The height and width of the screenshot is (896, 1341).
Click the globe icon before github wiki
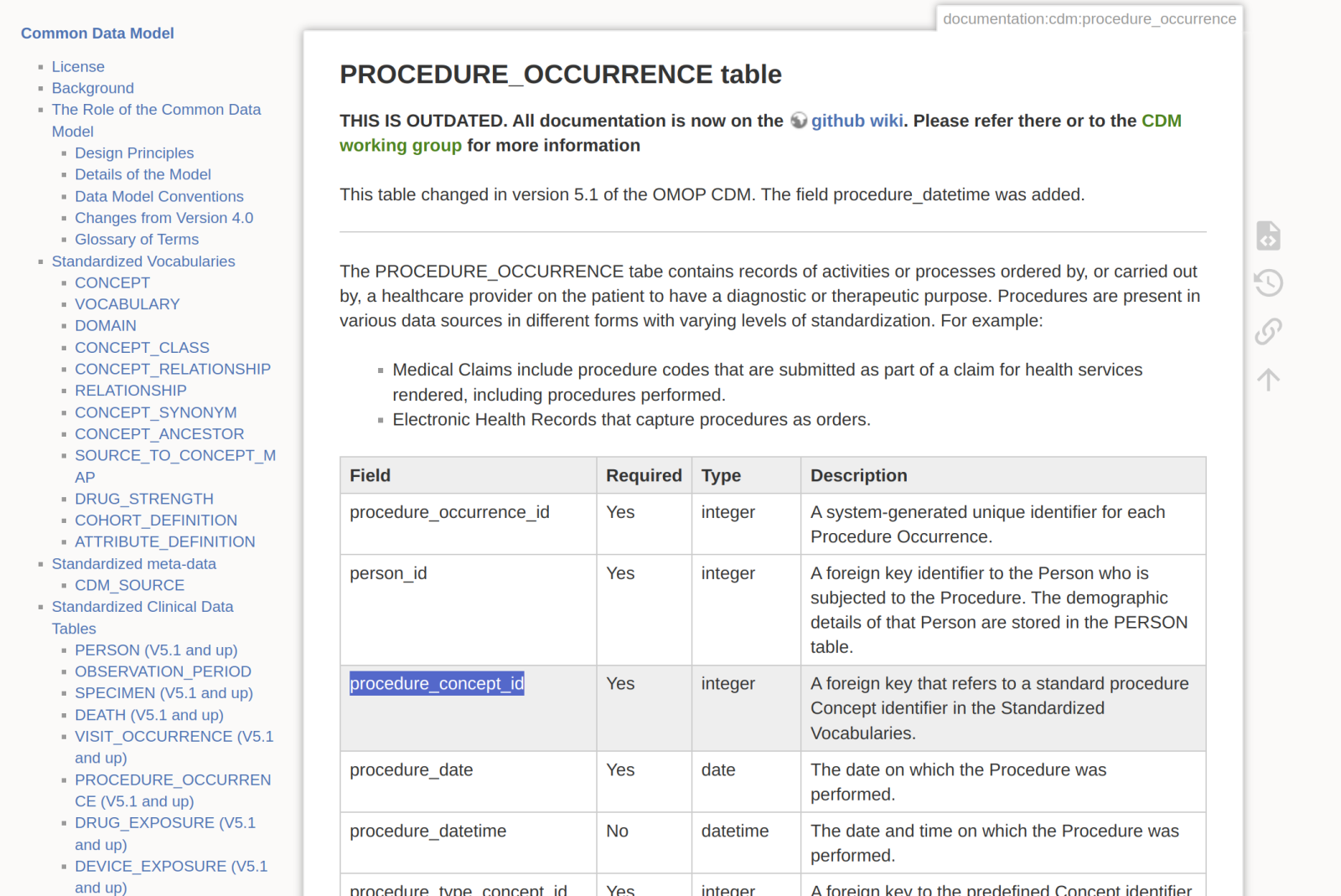[799, 121]
